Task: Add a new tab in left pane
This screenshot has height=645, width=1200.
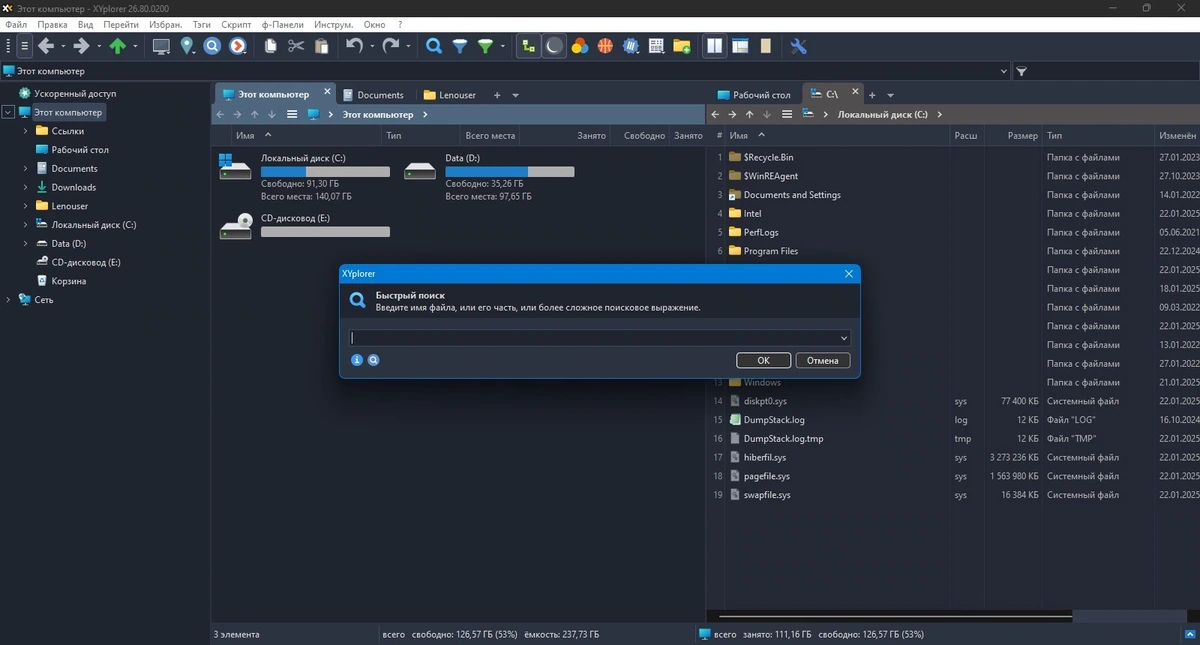Action: 497,95
